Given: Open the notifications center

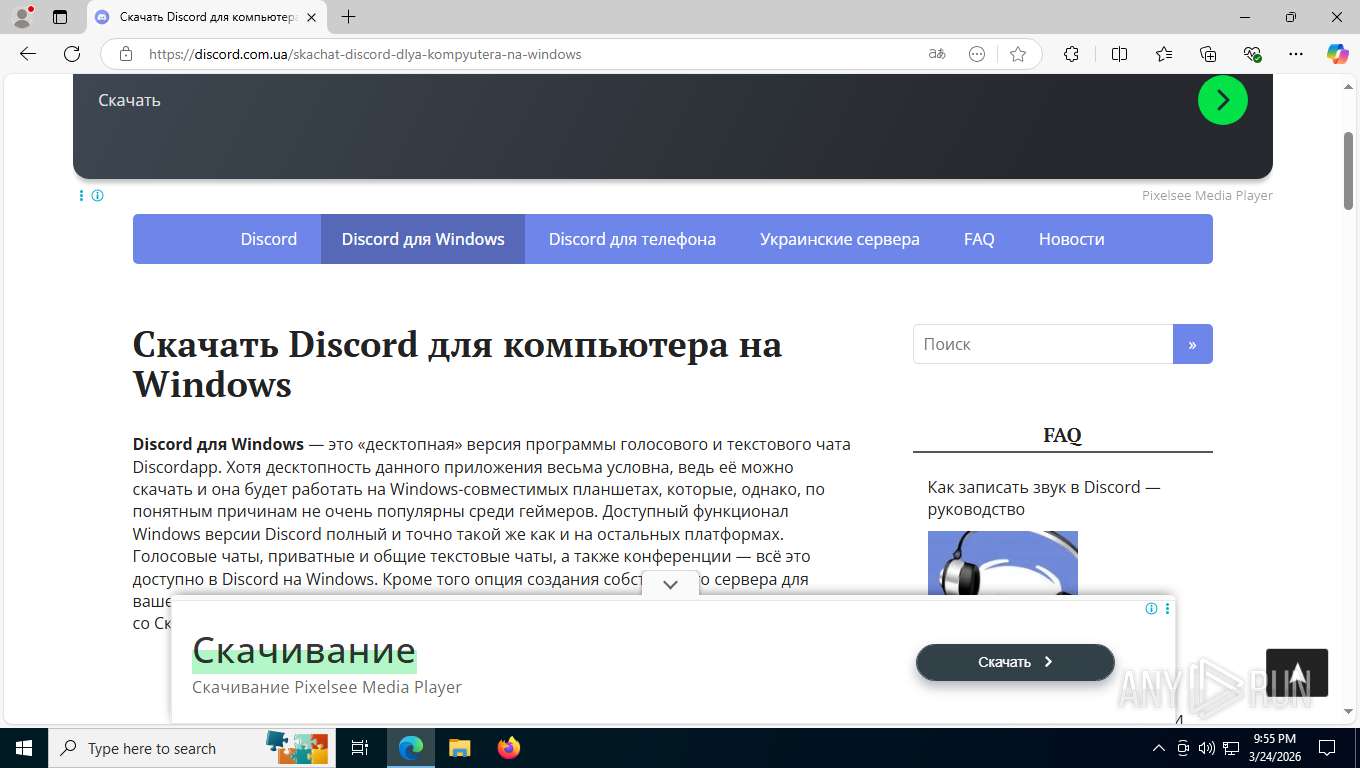Looking at the screenshot, I should tap(1327, 748).
